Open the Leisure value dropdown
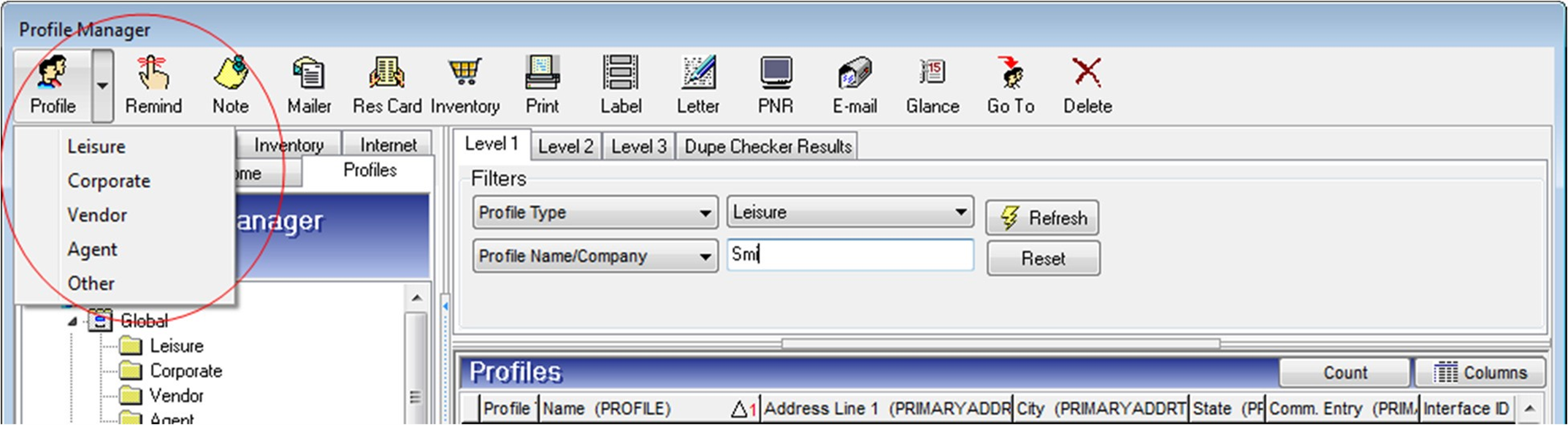1568x425 pixels. [960, 212]
